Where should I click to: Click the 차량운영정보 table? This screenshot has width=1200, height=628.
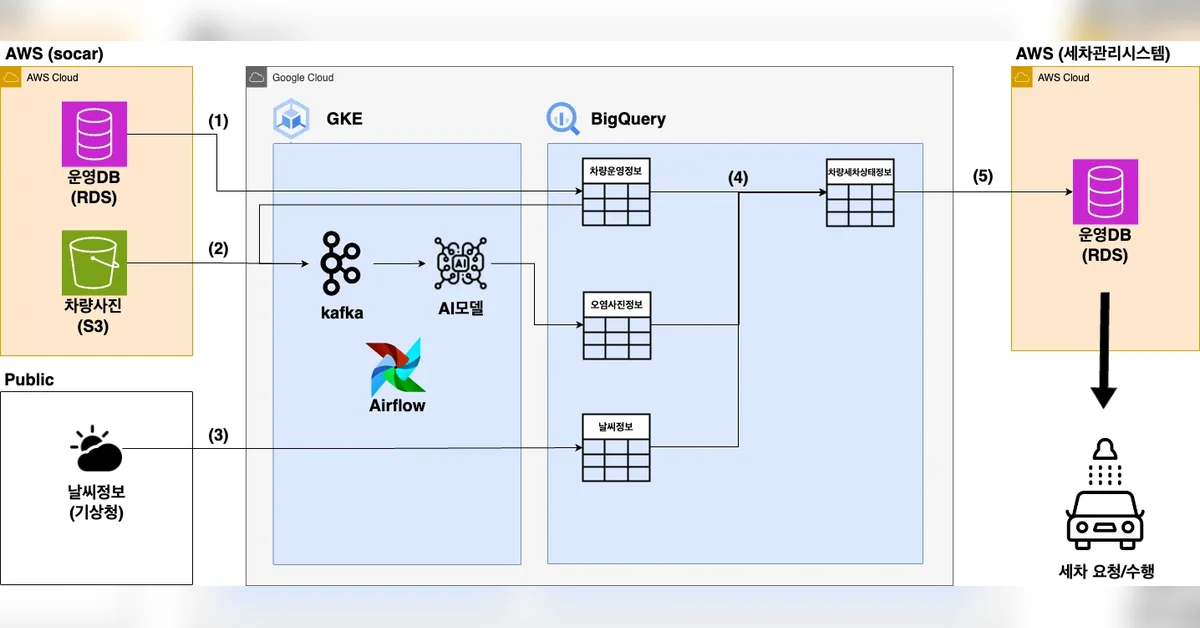point(616,193)
